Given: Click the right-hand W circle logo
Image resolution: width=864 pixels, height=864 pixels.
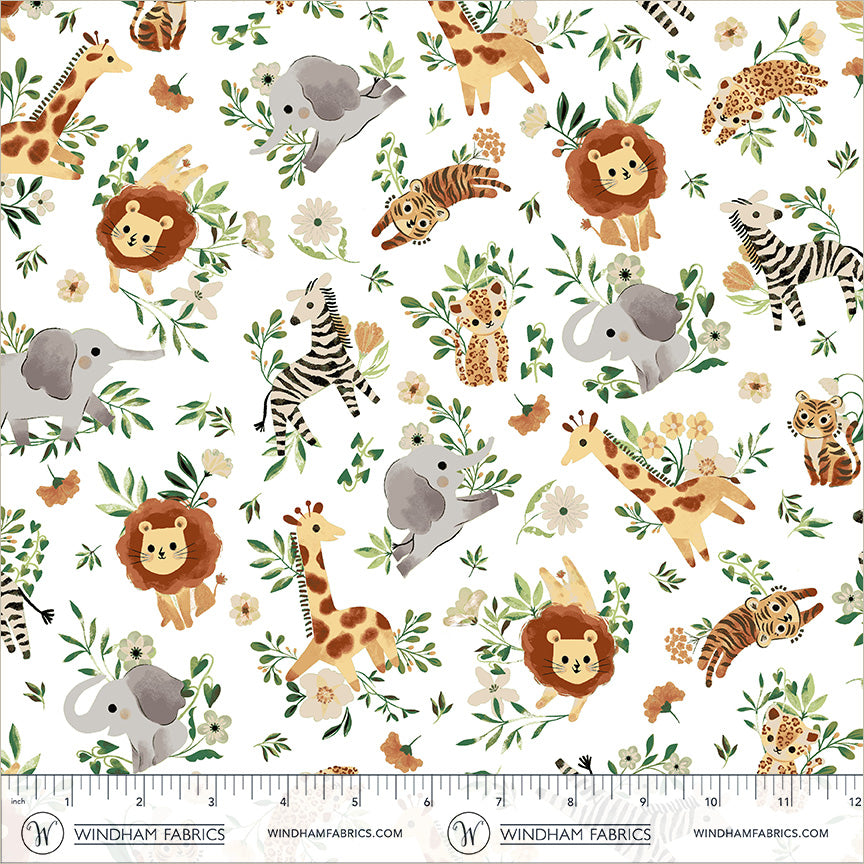Looking at the screenshot, I should coord(468,833).
